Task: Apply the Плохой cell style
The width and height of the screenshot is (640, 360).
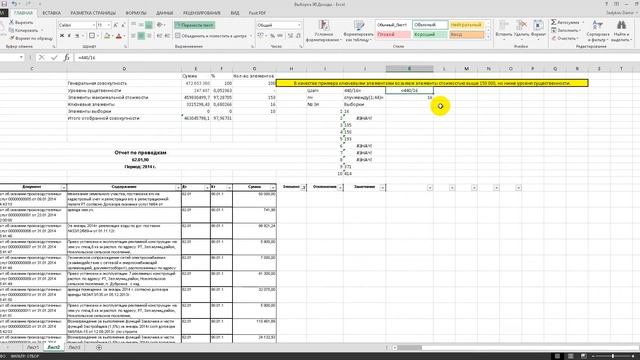Action: (393, 35)
